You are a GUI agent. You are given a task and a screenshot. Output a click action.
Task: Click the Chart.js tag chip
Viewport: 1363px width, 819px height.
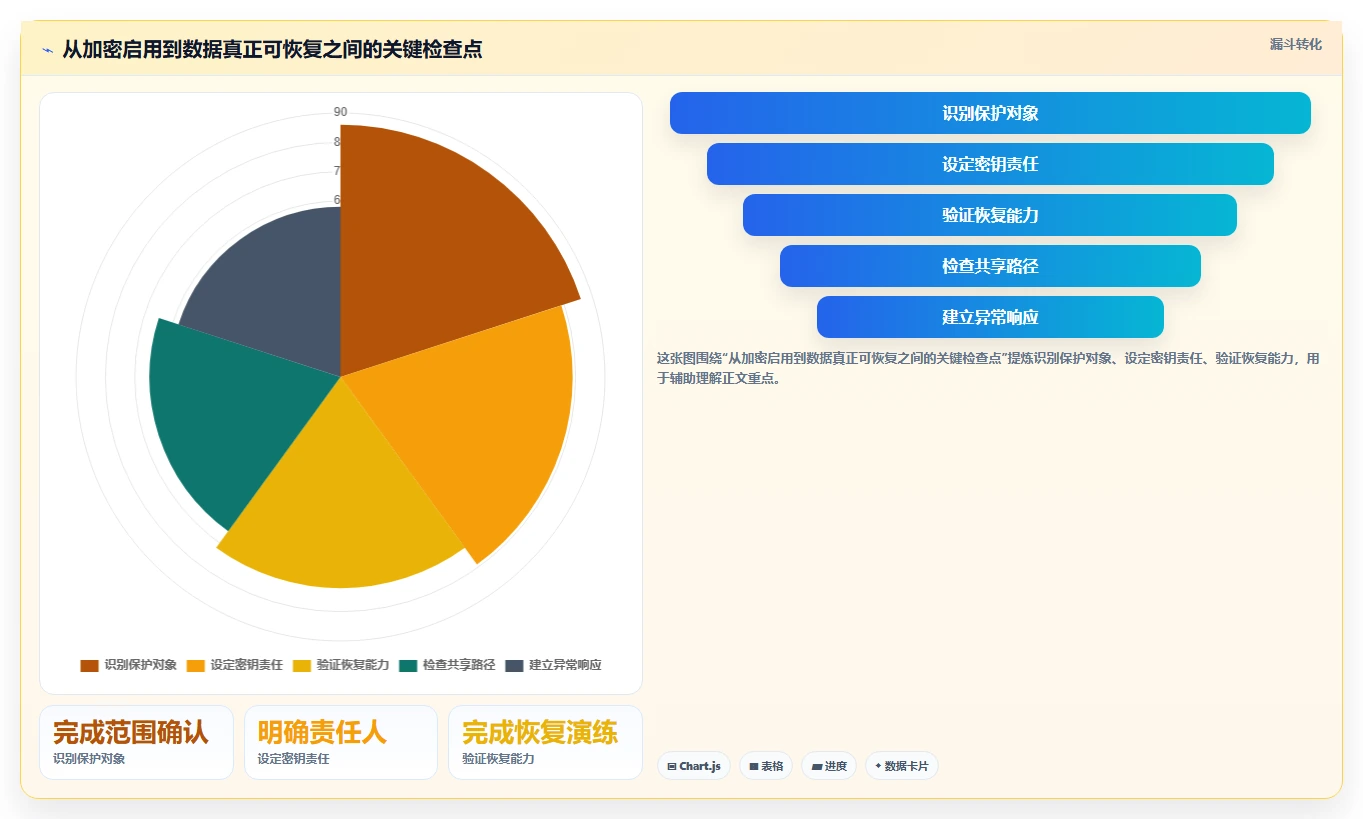693,766
